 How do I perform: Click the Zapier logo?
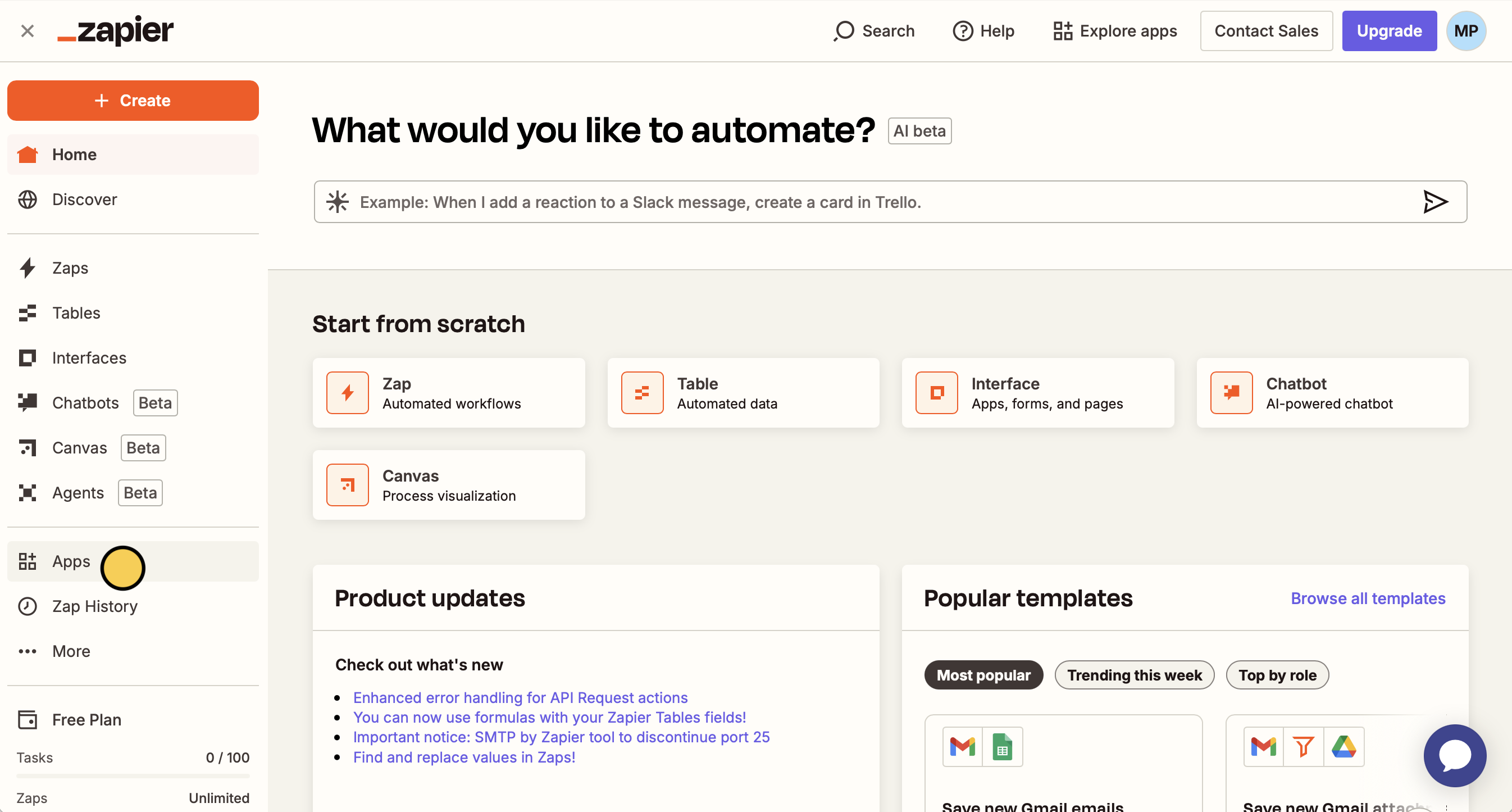coord(115,30)
